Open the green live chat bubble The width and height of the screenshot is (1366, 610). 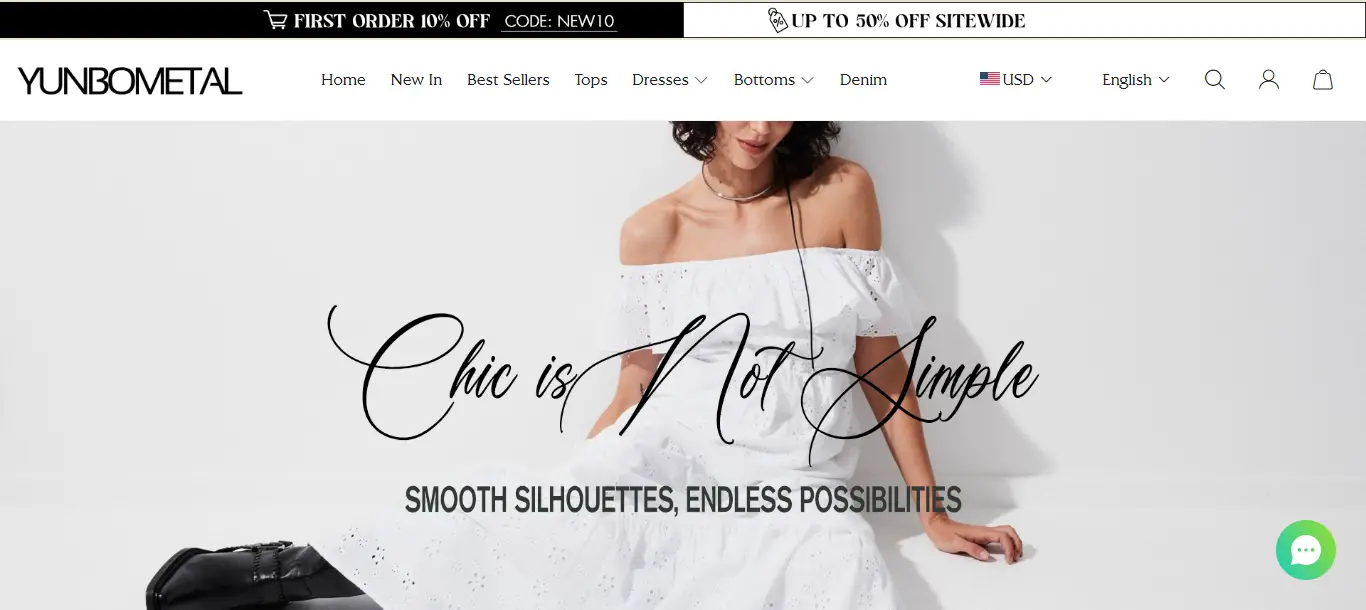pyautogui.click(x=1306, y=550)
